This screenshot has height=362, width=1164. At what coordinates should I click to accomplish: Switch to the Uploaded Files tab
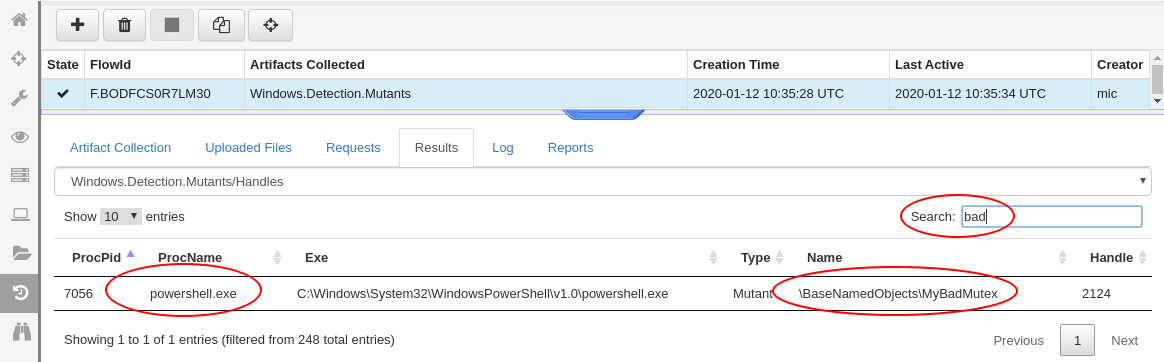click(248, 148)
